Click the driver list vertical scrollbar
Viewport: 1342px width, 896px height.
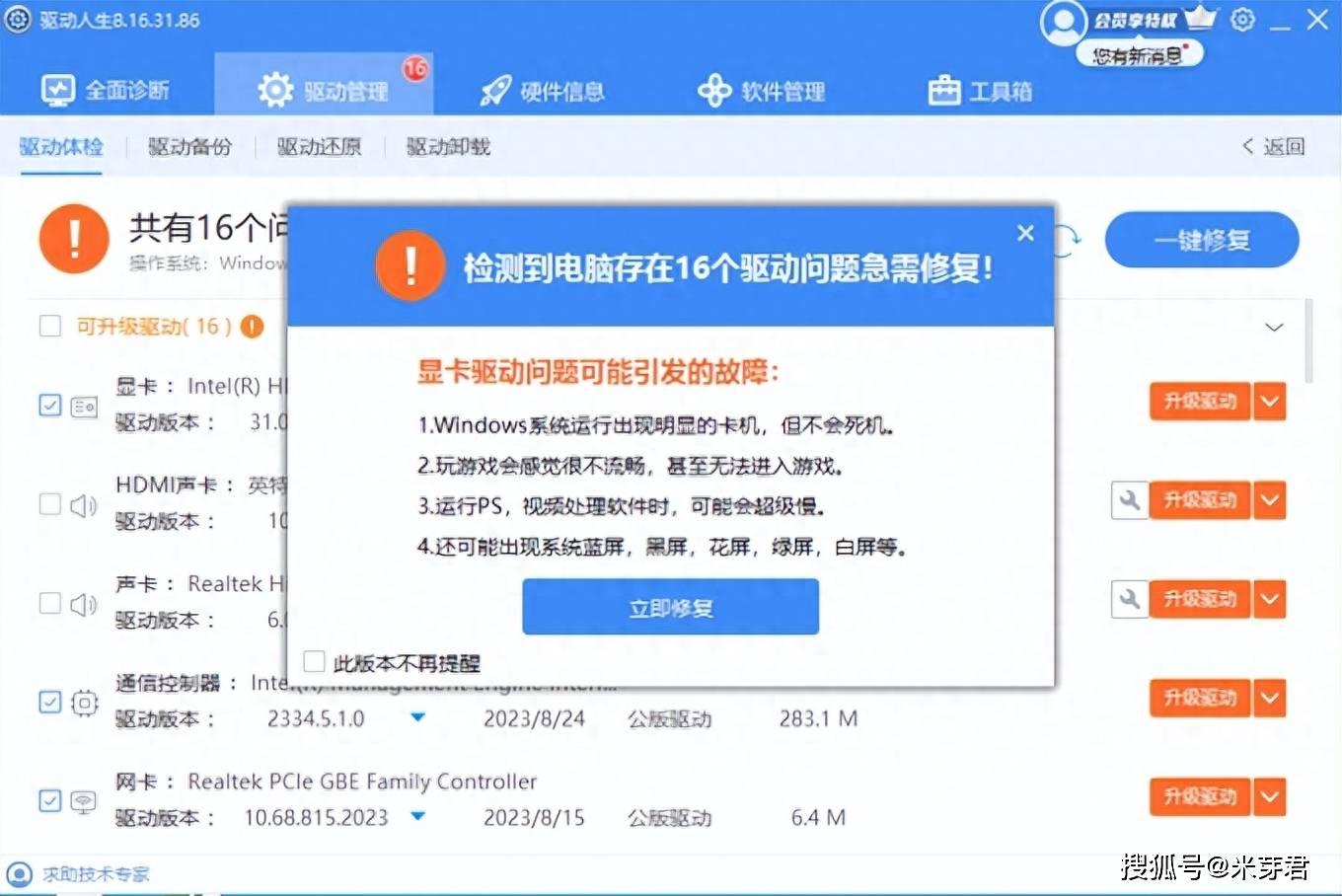point(1308,340)
